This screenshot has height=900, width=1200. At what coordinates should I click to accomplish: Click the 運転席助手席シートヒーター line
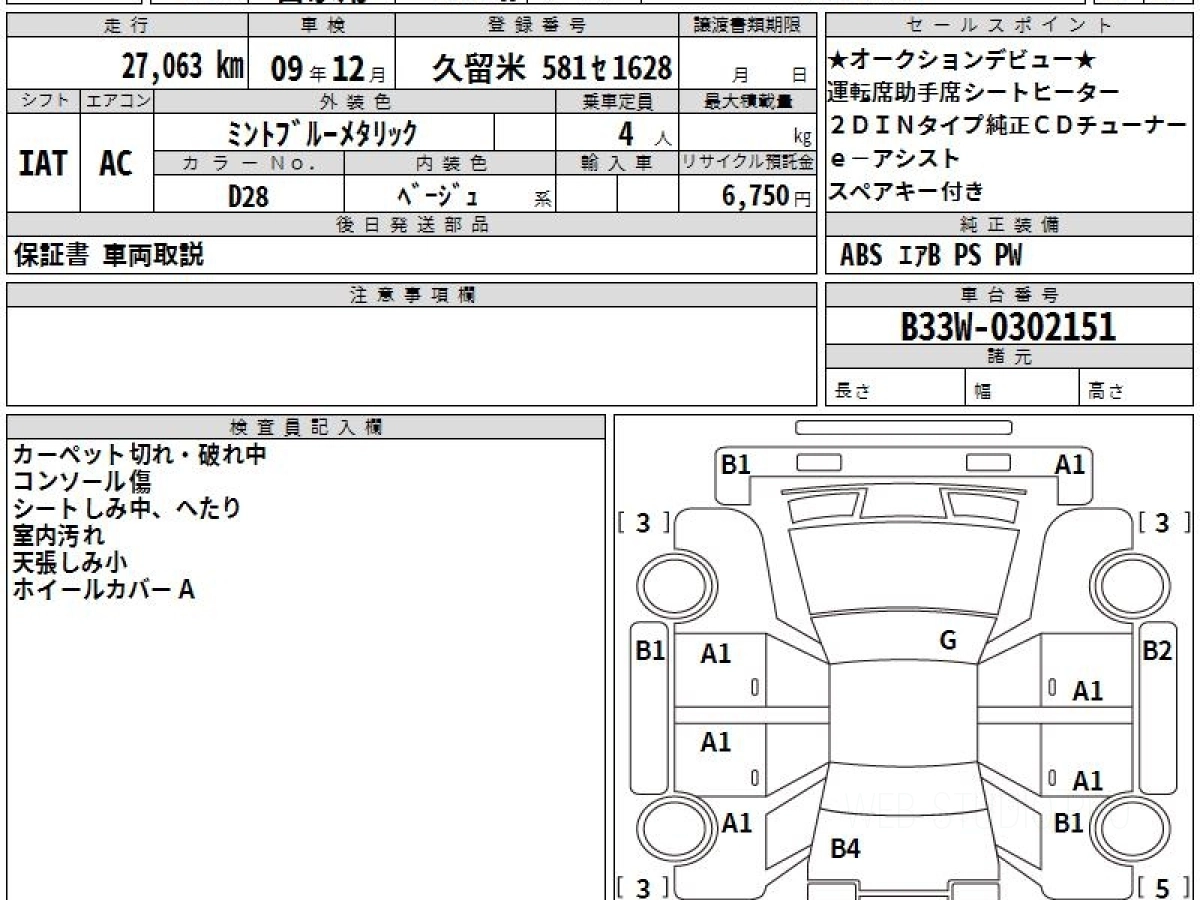click(x=973, y=93)
